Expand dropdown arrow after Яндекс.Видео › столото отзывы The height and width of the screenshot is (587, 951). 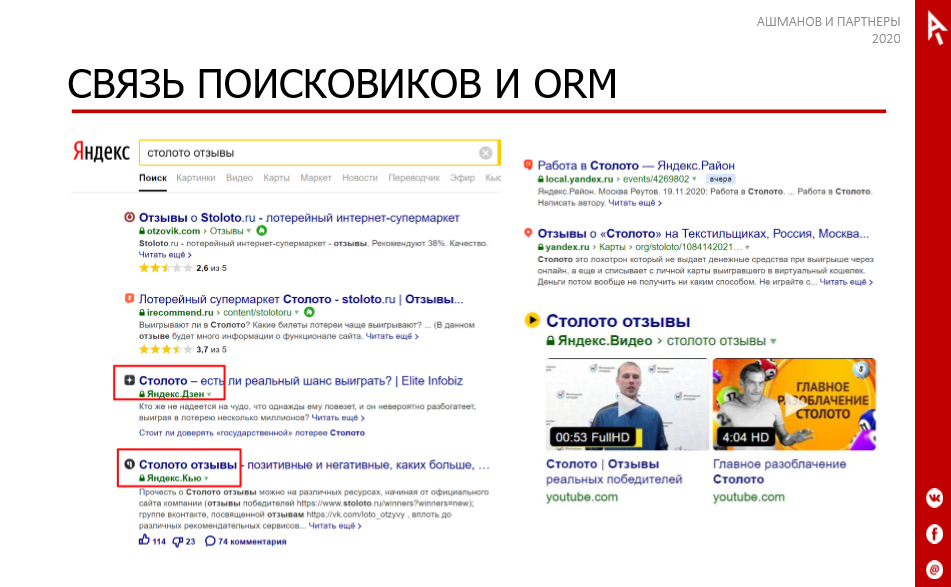pyautogui.click(x=773, y=341)
